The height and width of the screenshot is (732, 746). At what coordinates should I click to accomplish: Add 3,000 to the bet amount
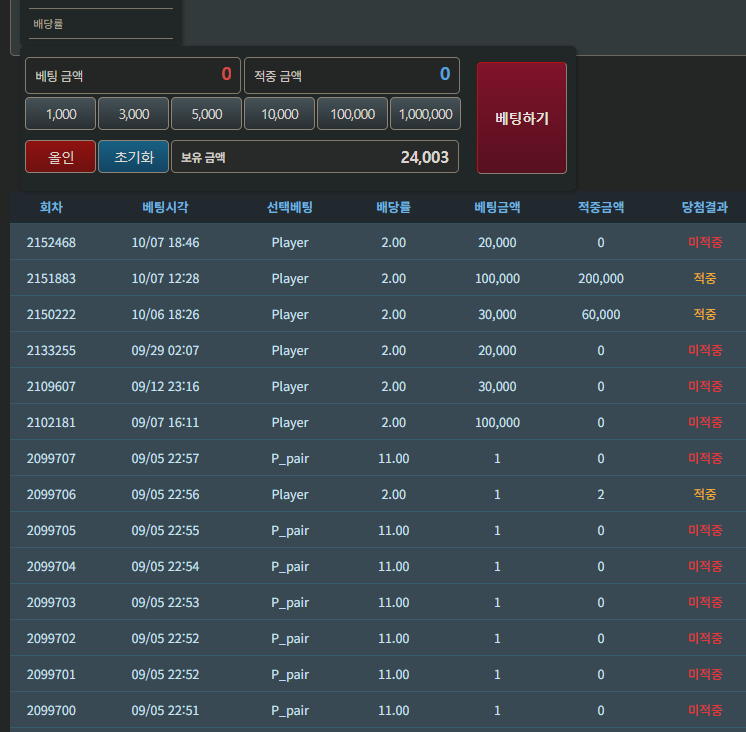pyautogui.click(x=134, y=114)
